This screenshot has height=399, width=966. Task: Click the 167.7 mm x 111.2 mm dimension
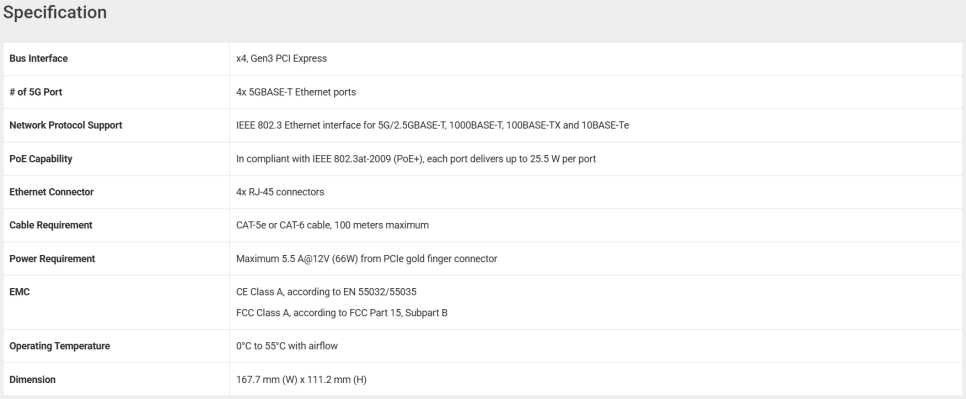(x=301, y=379)
